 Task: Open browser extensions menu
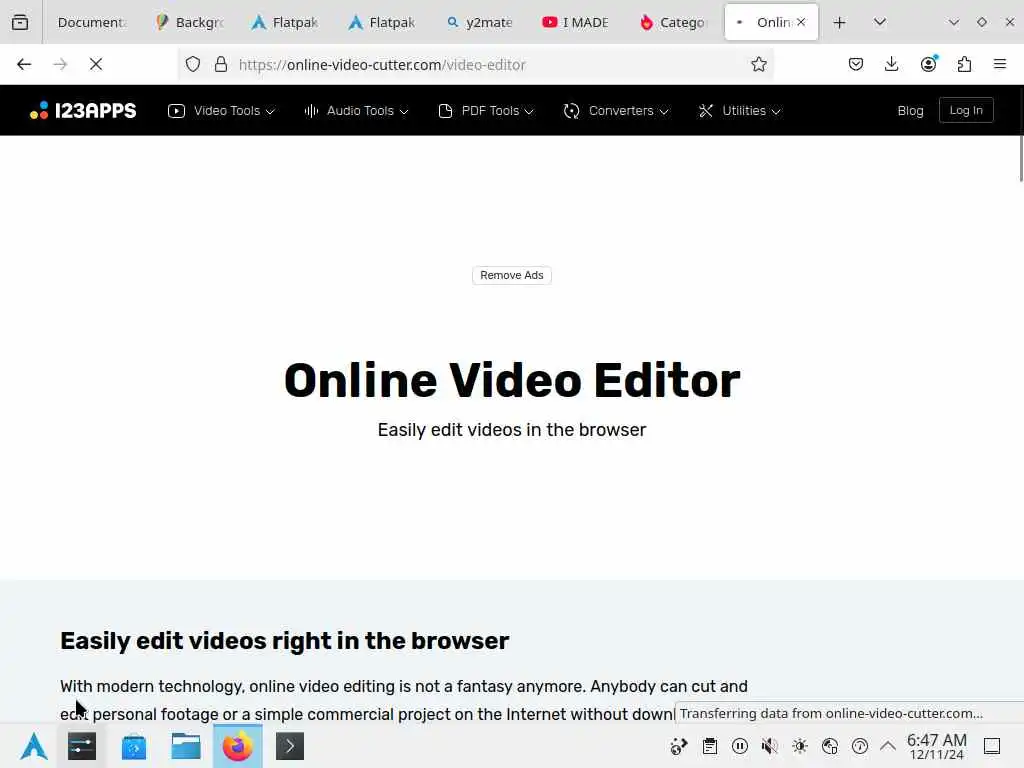point(964,64)
